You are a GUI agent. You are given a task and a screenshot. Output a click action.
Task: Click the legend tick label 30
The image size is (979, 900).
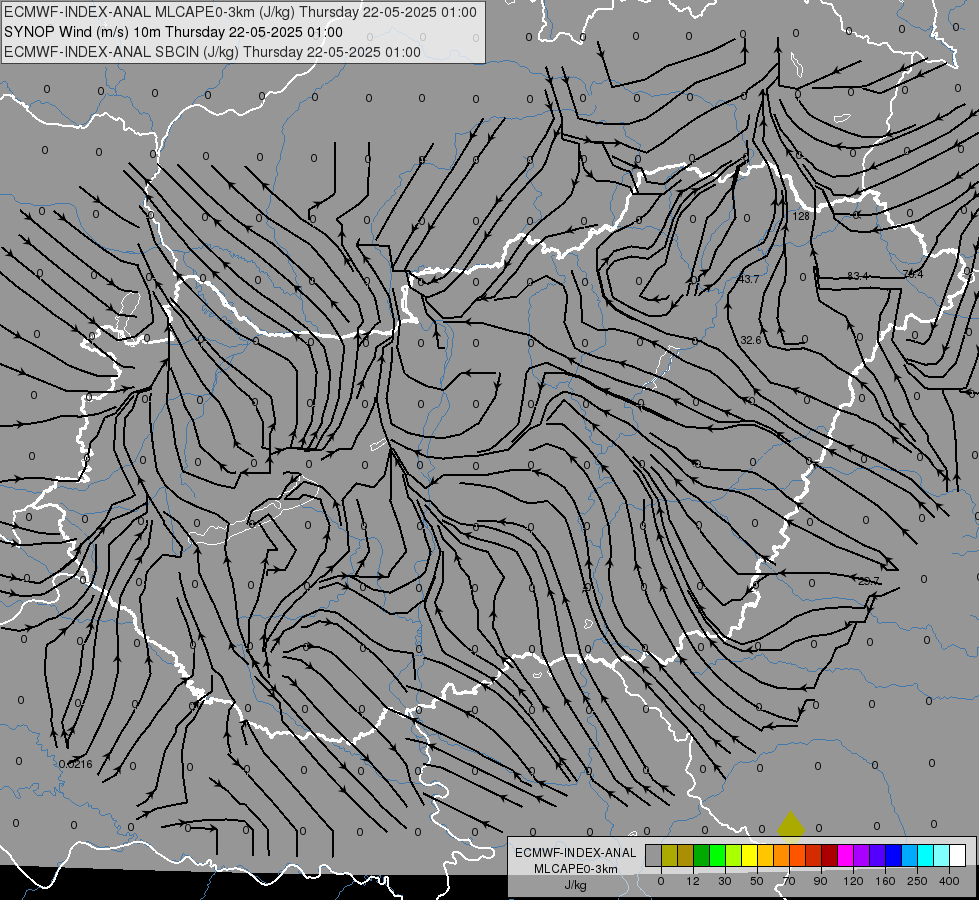click(x=724, y=881)
